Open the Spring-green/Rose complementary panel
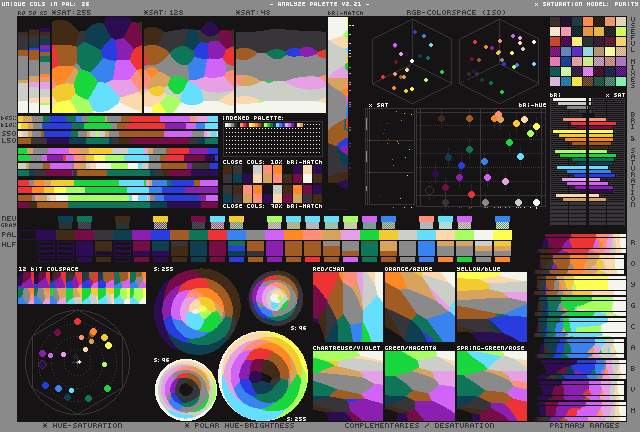The height and width of the screenshot is (432, 640). coord(491,386)
